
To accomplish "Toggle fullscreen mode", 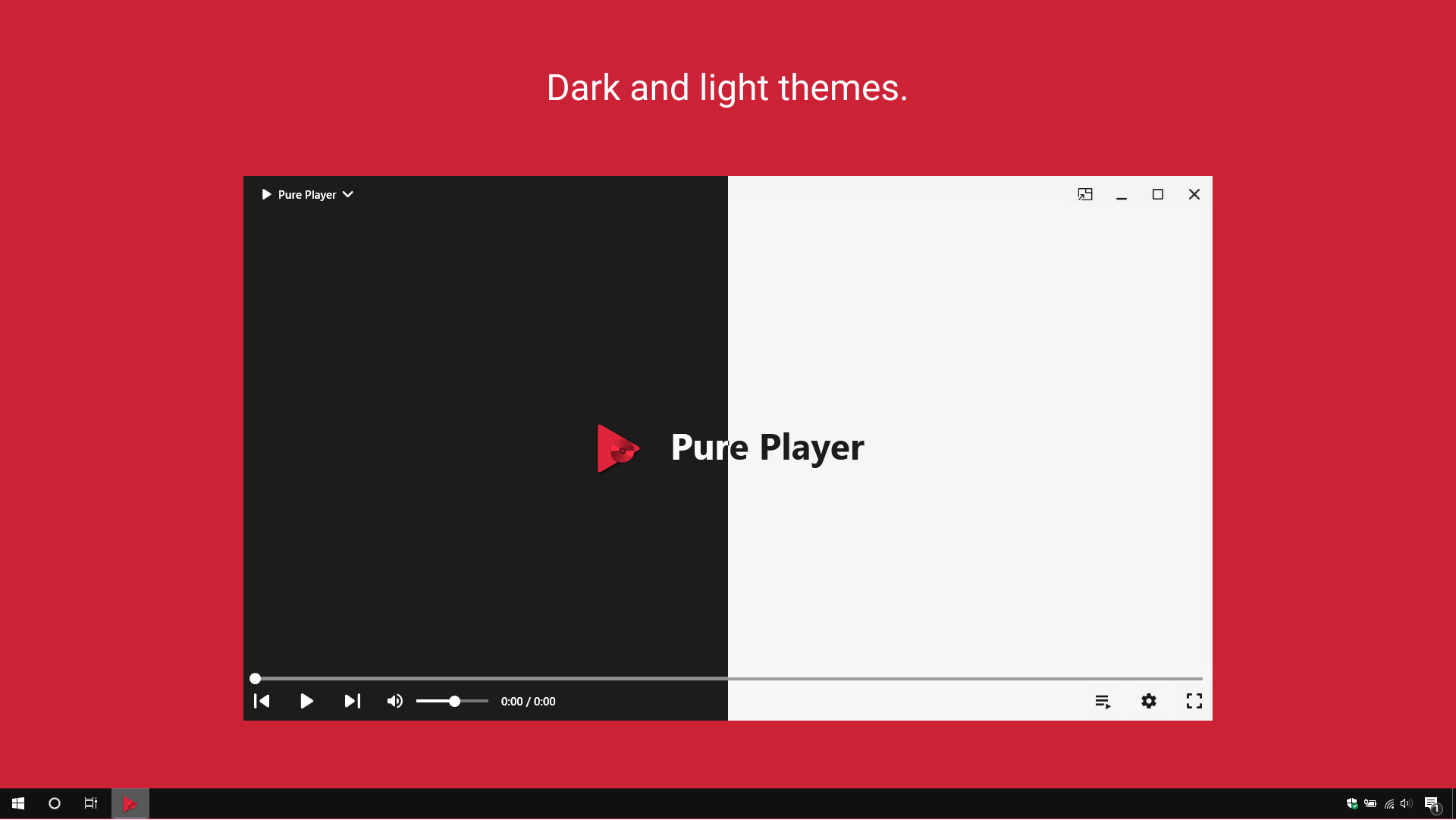I will (x=1194, y=701).
